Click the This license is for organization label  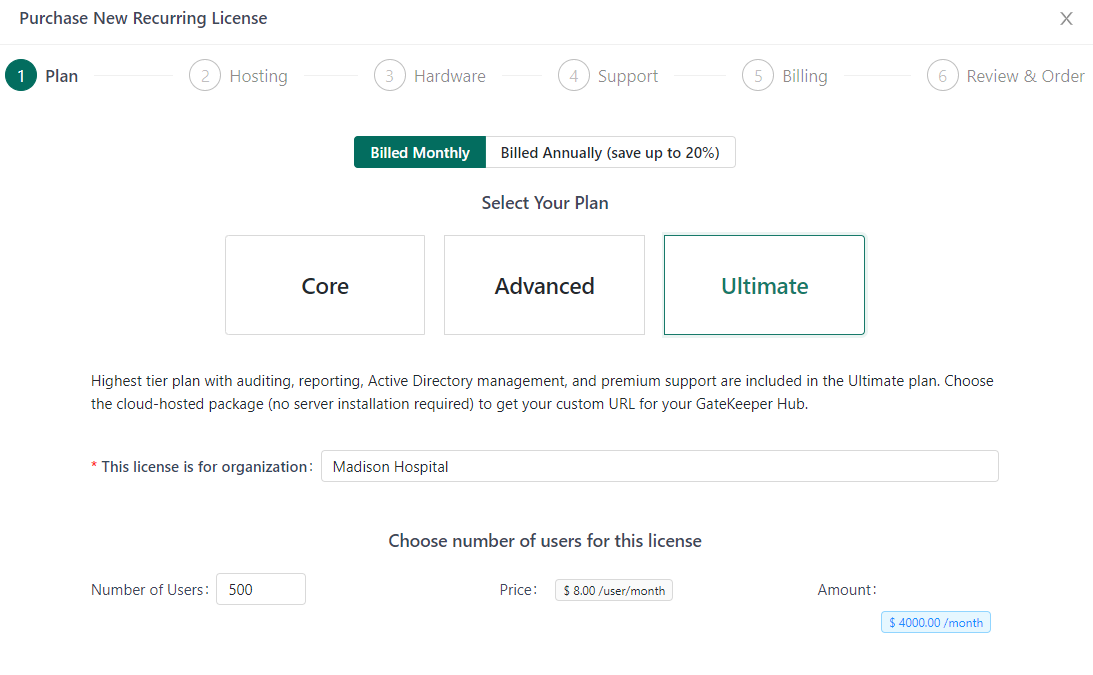tap(207, 467)
